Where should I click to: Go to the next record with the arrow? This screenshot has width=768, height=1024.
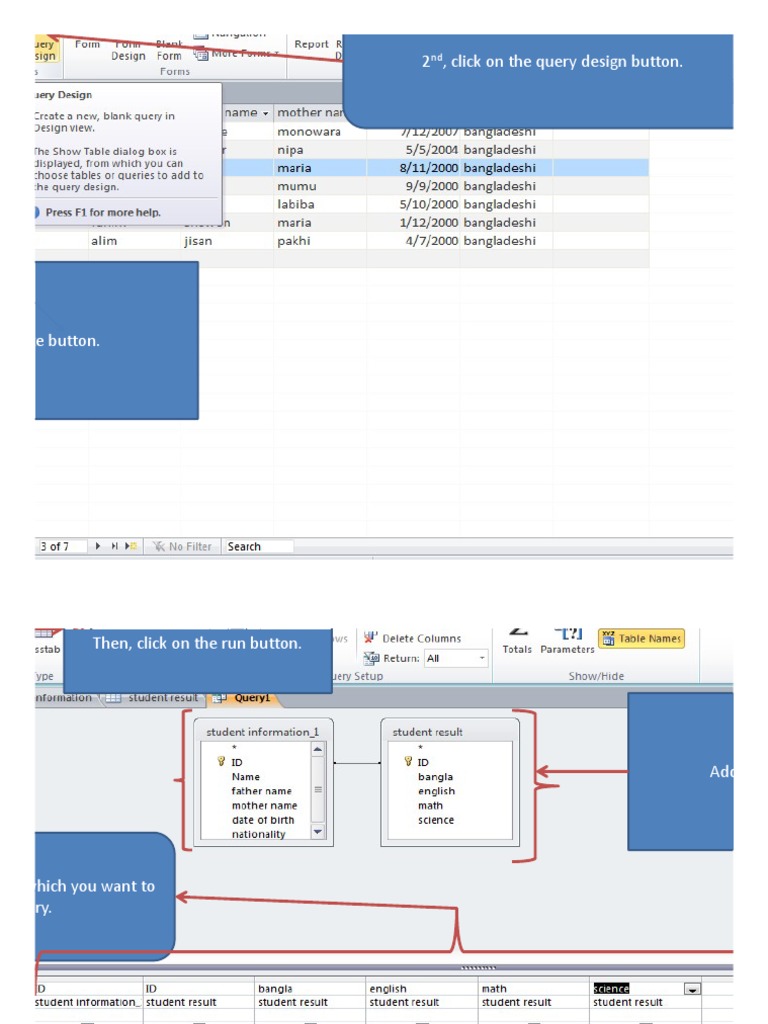[x=98, y=546]
